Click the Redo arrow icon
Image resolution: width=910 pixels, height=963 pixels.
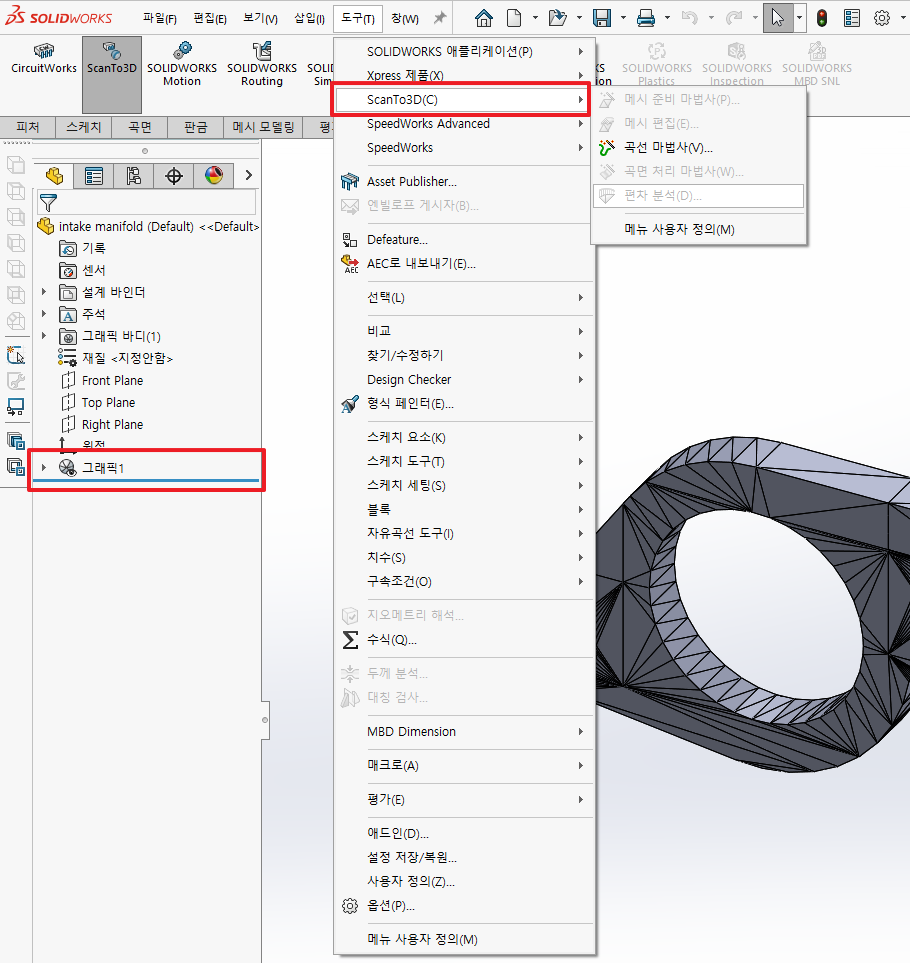734,18
